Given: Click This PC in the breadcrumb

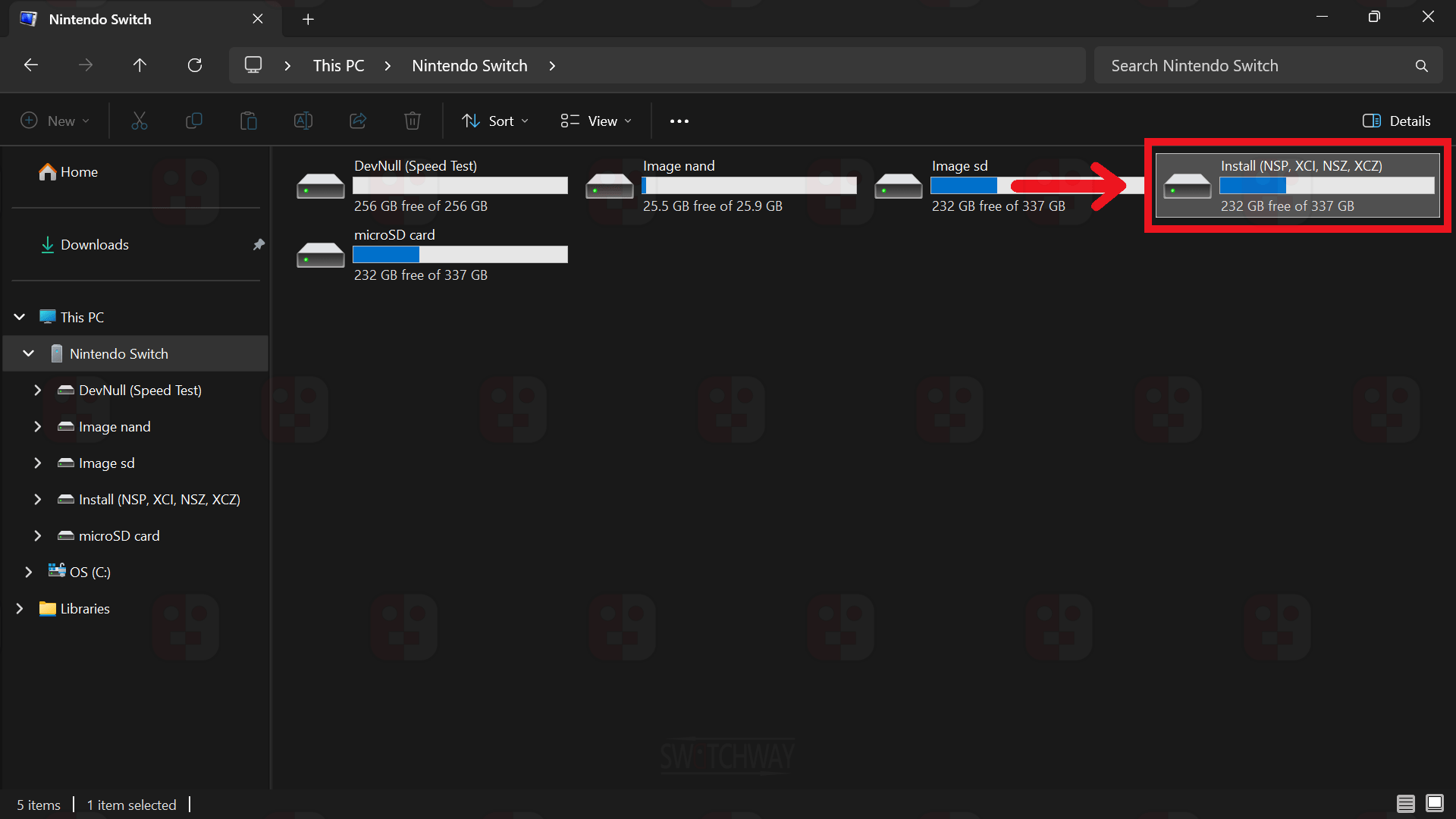Looking at the screenshot, I should coord(338,66).
